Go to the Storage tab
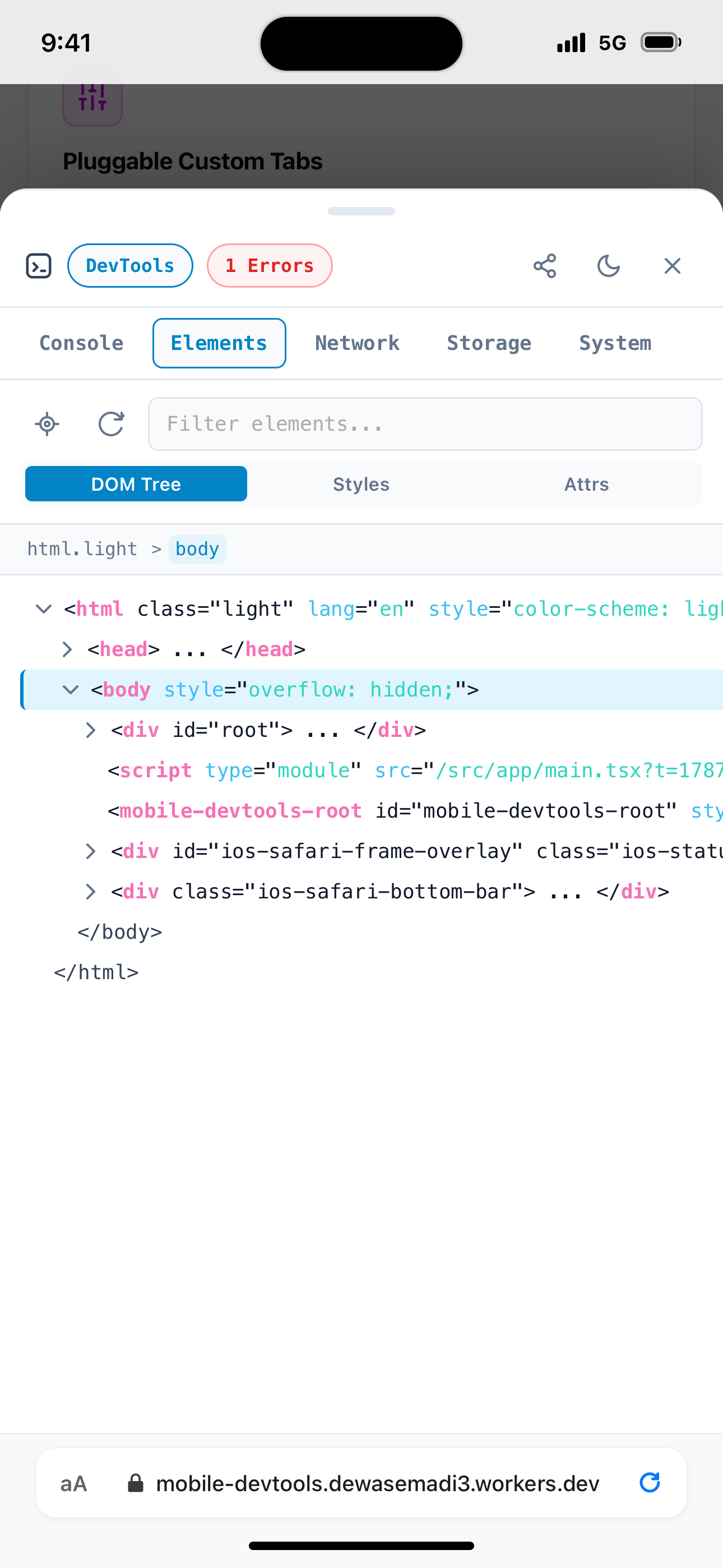The width and height of the screenshot is (723, 1568). click(x=489, y=343)
